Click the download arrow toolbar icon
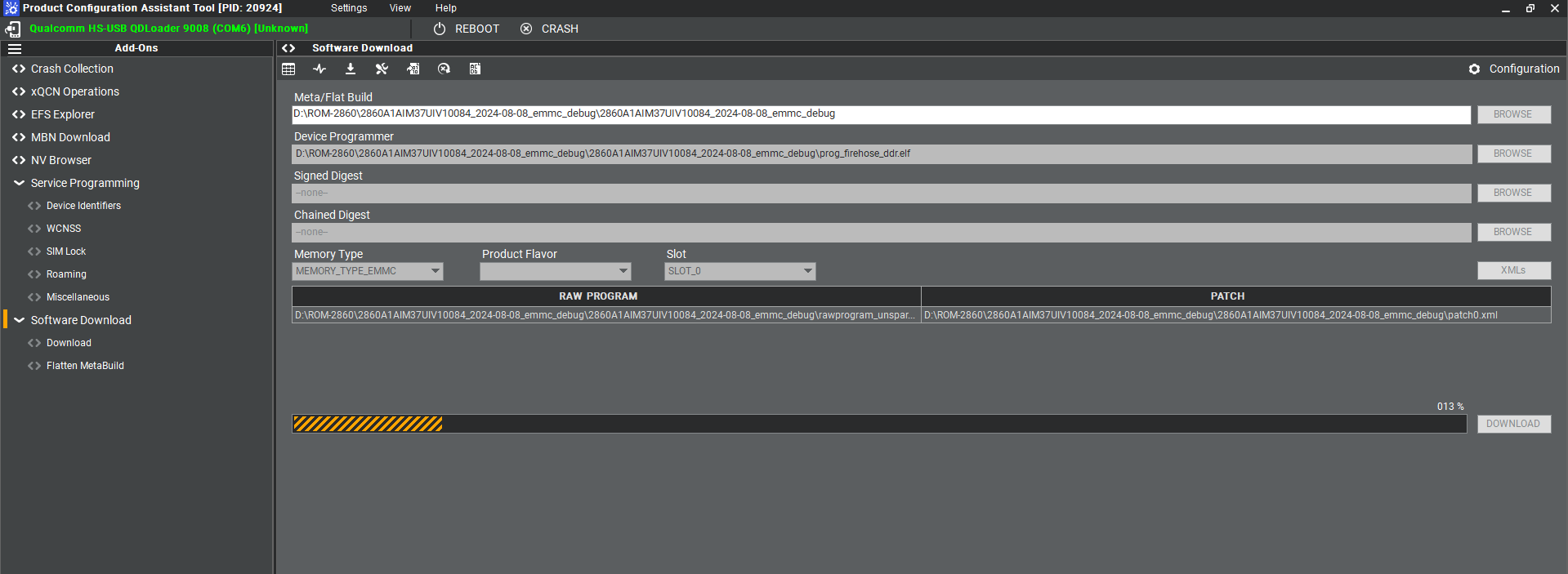 click(351, 69)
